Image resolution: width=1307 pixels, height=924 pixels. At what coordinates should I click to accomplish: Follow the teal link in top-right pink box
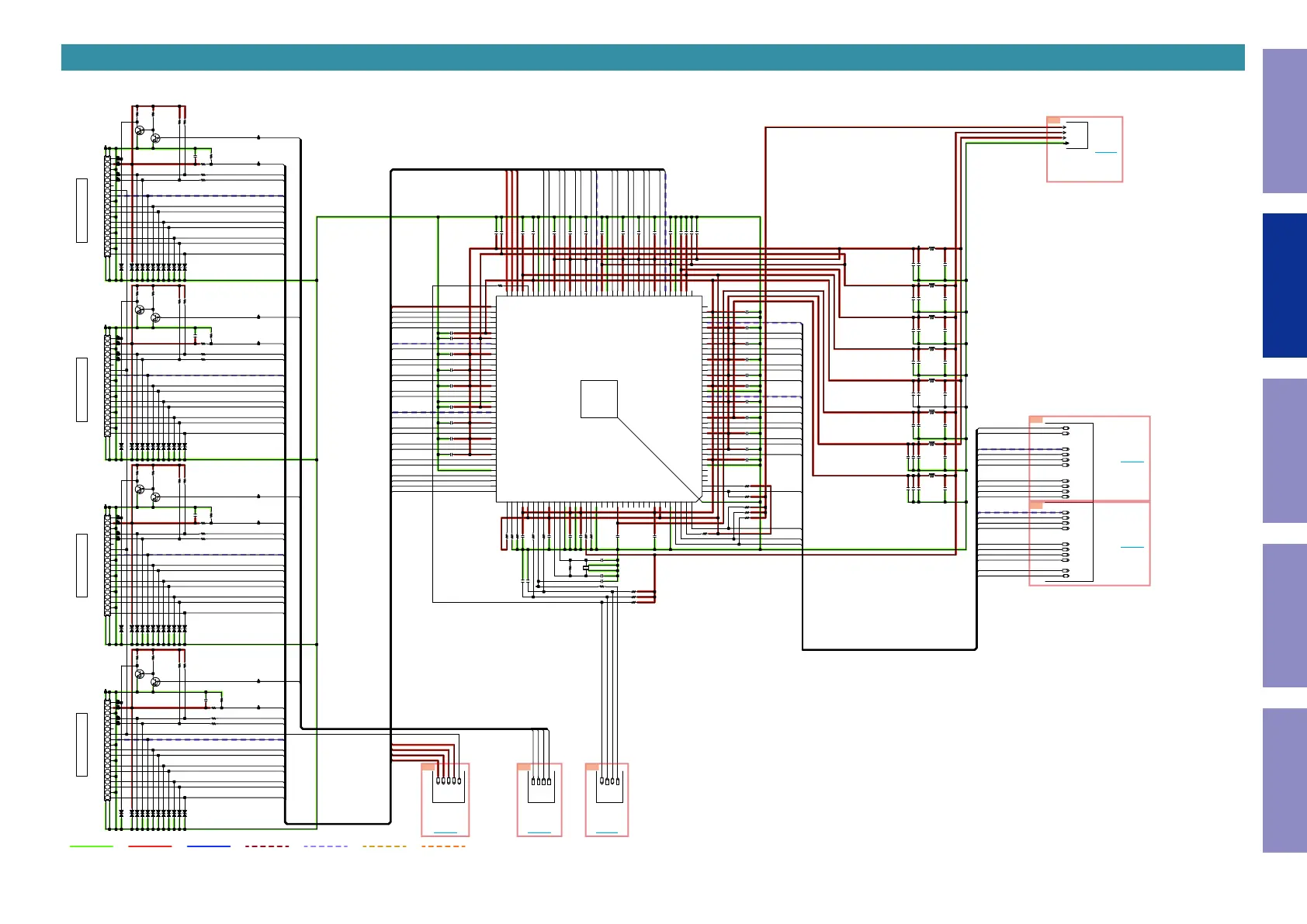1106,152
